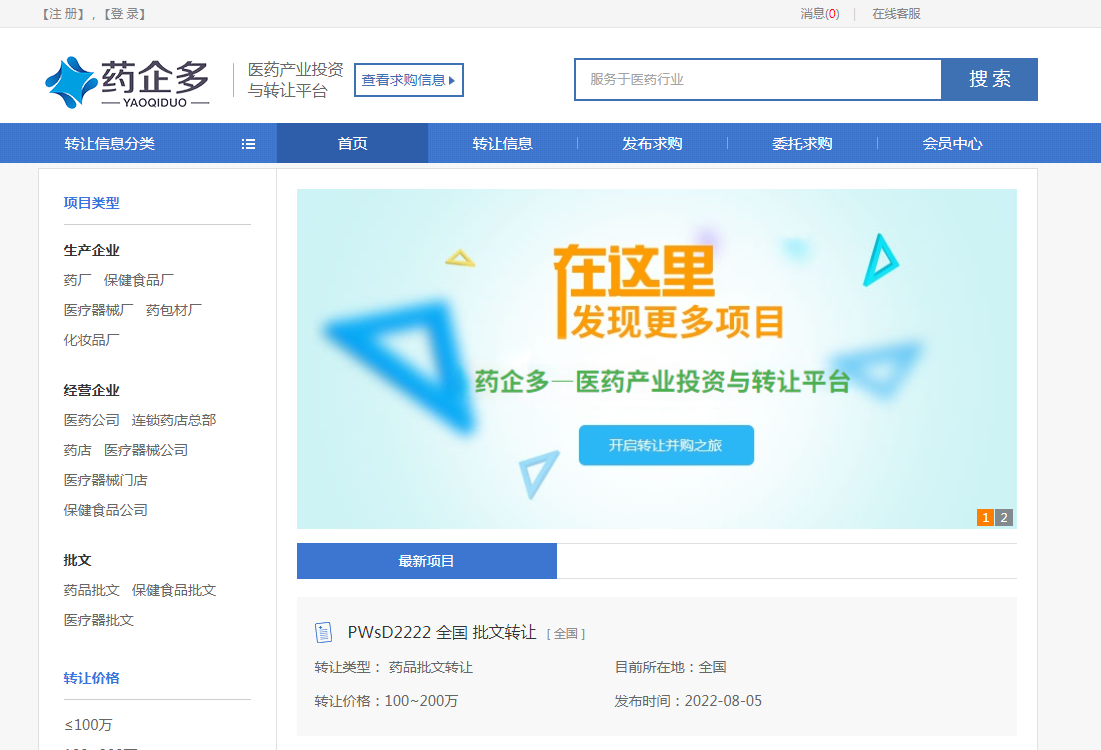Screen dimensions: 1101x750
Task: Click the 药企多 YAOQIDUO logo
Action: [x=127, y=81]
